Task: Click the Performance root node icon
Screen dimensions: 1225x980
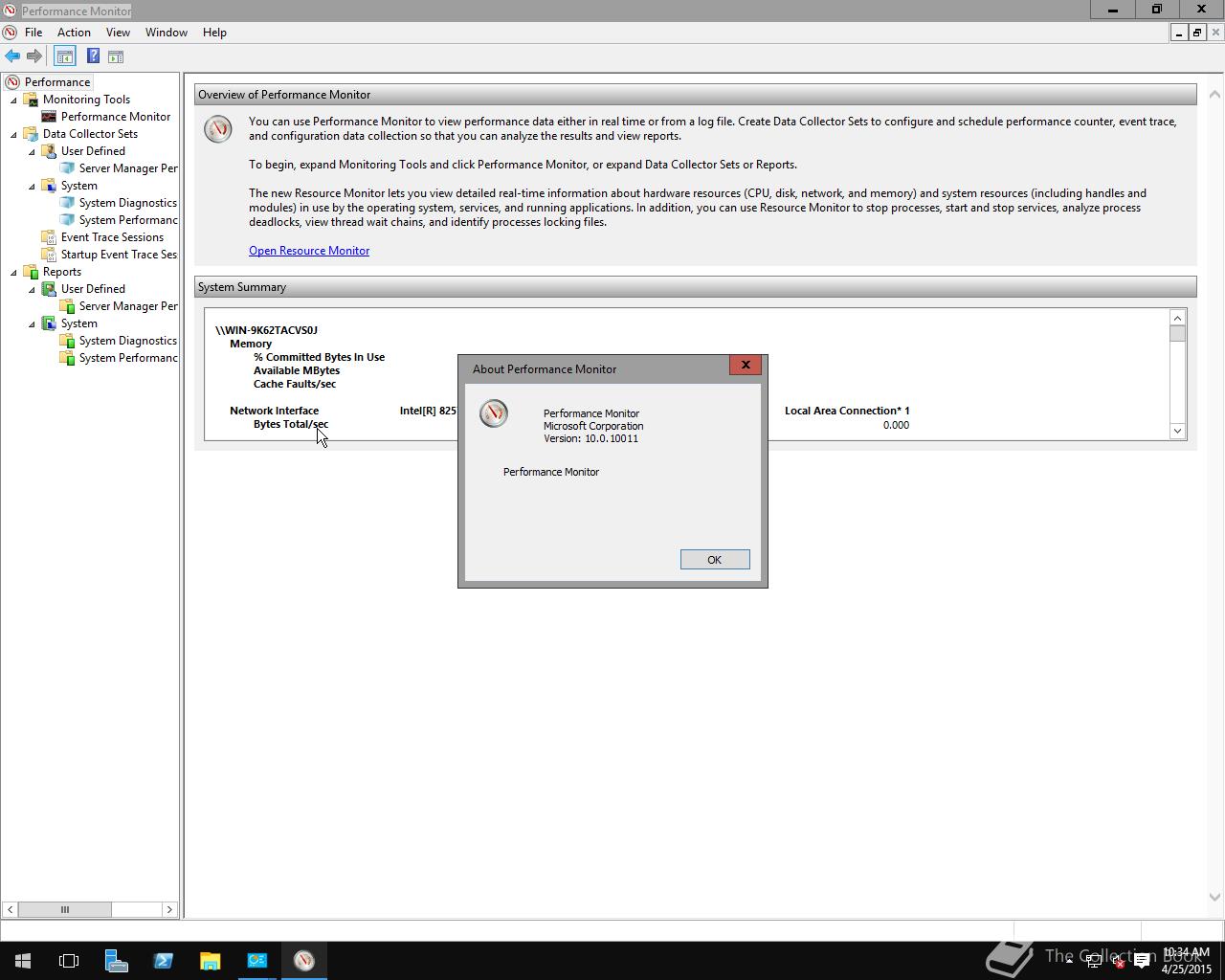Action: coord(12,82)
